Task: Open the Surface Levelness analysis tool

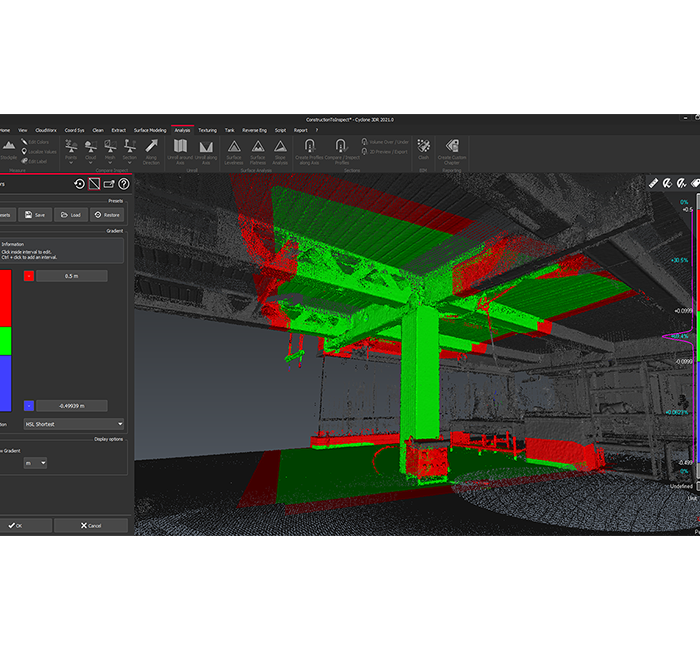Action: (x=234, y=150)
